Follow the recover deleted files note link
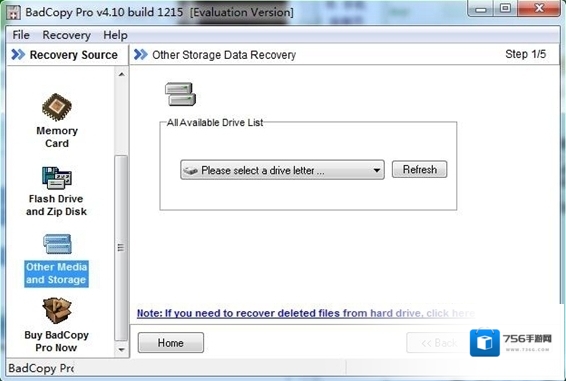The image size is (566, 381). coord(305,313)
